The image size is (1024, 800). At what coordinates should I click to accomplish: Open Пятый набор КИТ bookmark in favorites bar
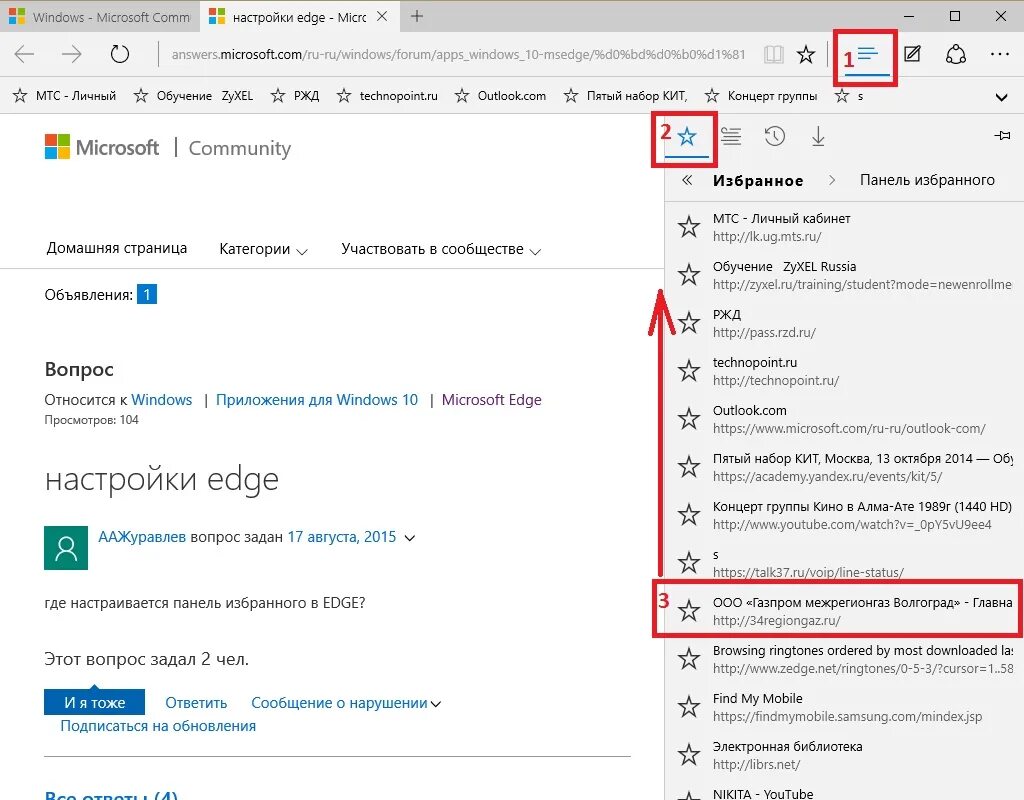pos(626,96)
